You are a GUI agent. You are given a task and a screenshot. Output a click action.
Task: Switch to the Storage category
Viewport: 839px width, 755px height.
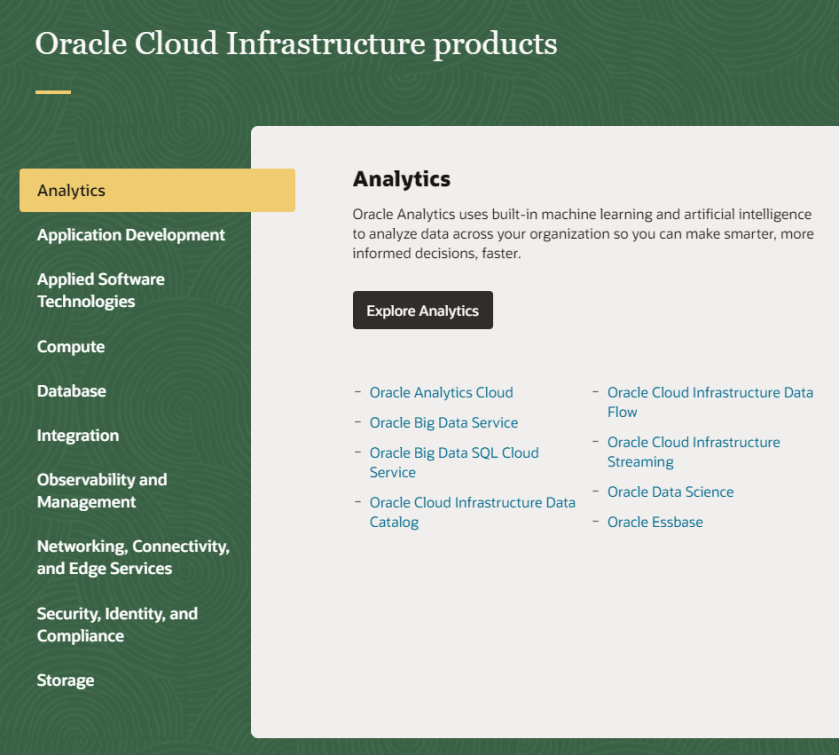click(65, 680)
